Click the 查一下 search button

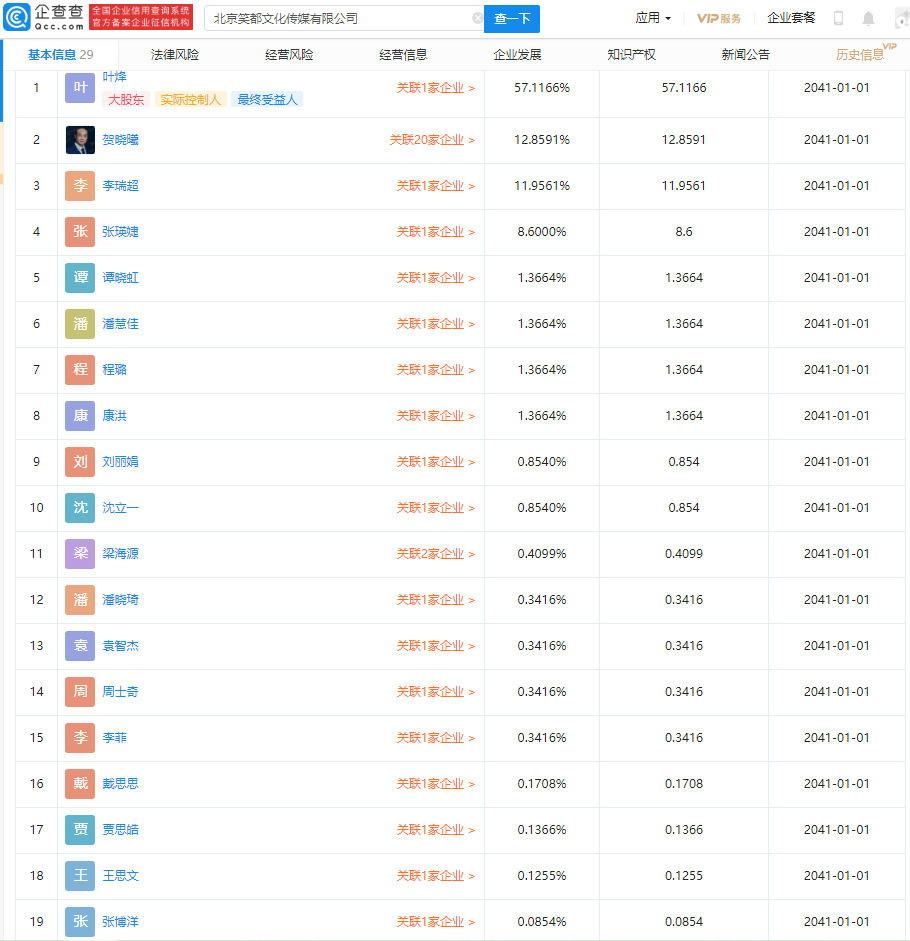tap(512, 19)
